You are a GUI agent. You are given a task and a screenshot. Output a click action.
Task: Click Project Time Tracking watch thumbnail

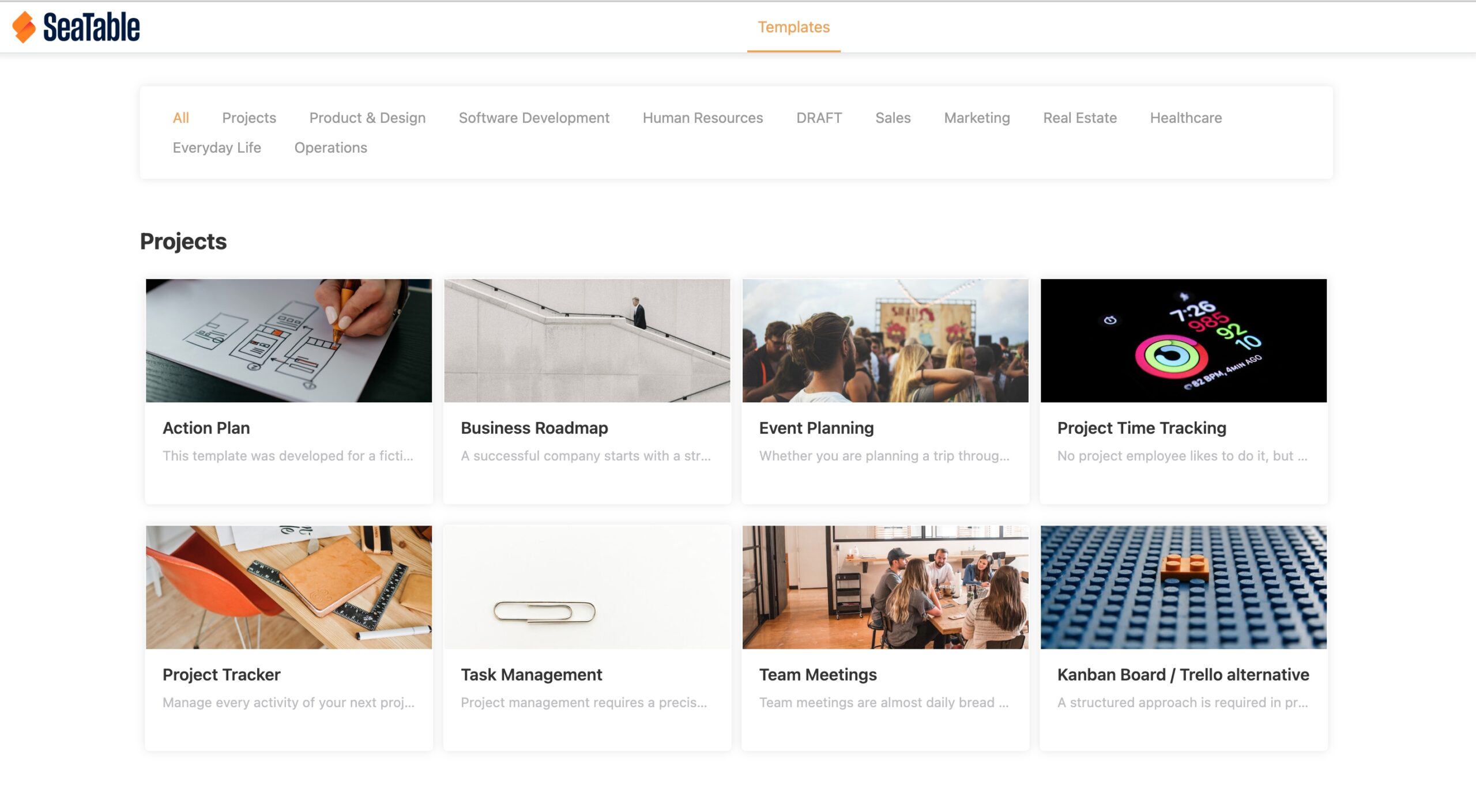click(x=1183, y=341)
